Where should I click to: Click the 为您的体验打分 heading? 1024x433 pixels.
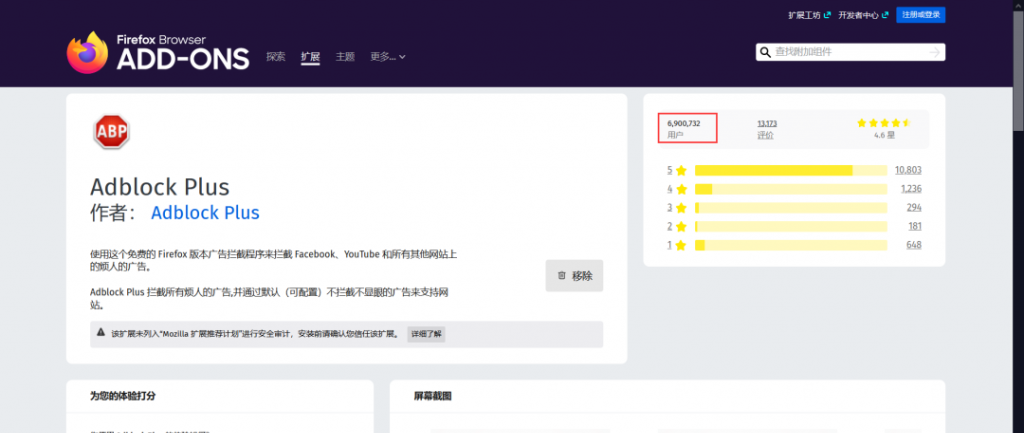point(123,396)
